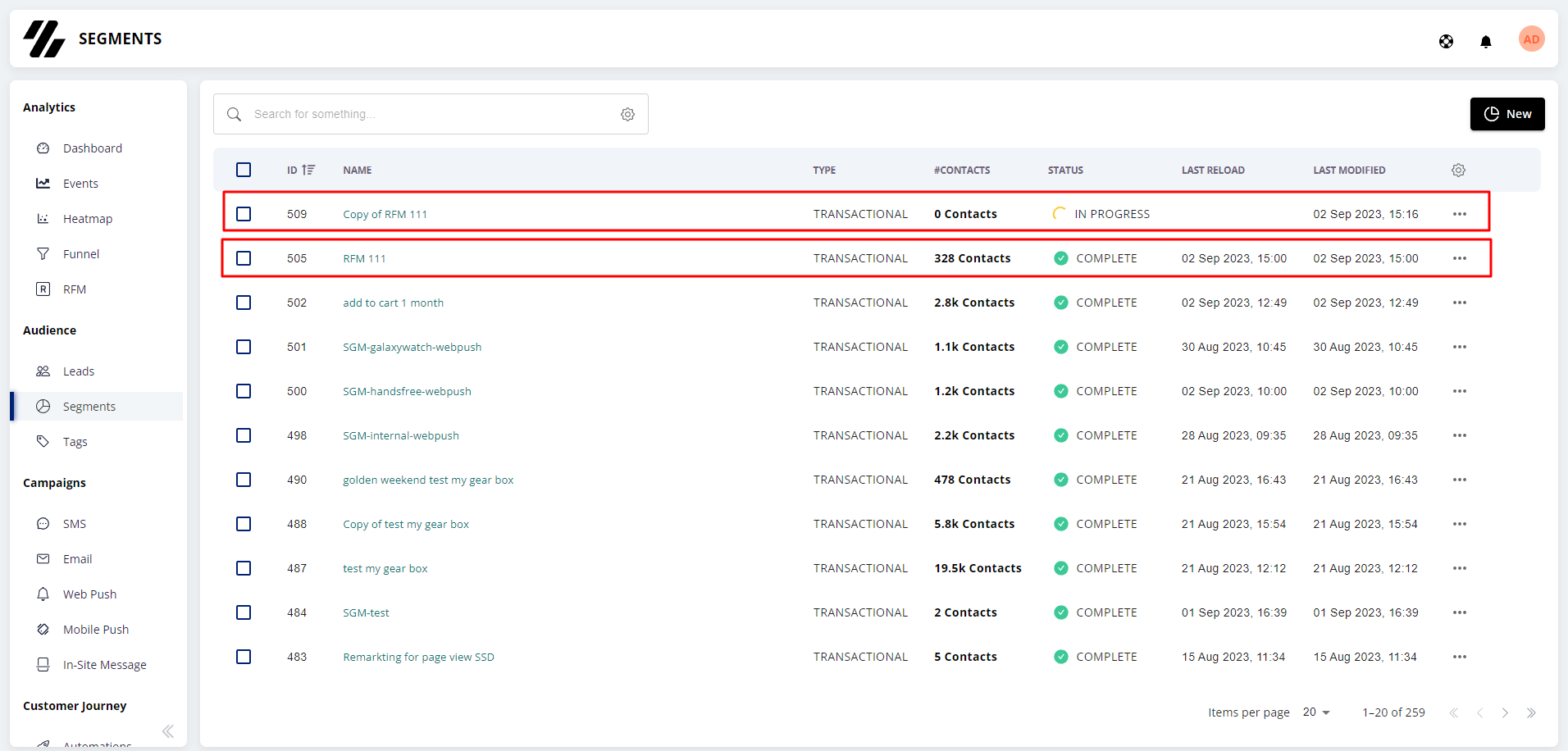The image size is (1568, 751).
Task: Open the SGM-galaxywatch-webpush segment
Action: (x=412, y=347)
